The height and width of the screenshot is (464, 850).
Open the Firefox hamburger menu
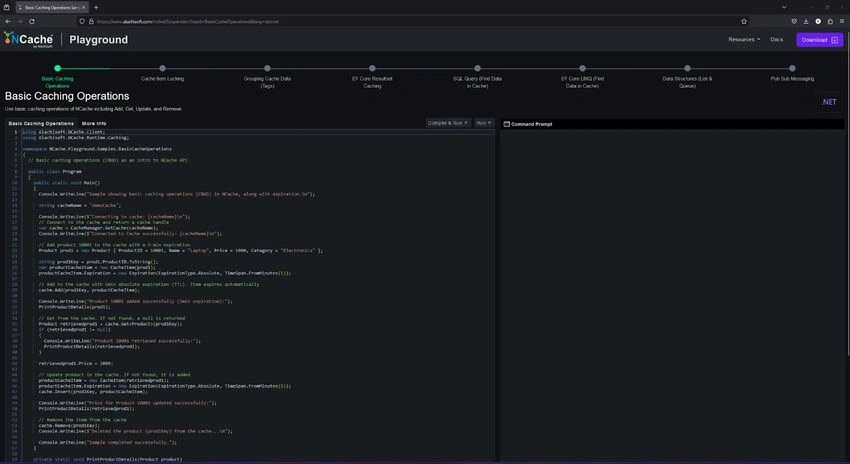(x=842, y=22)
